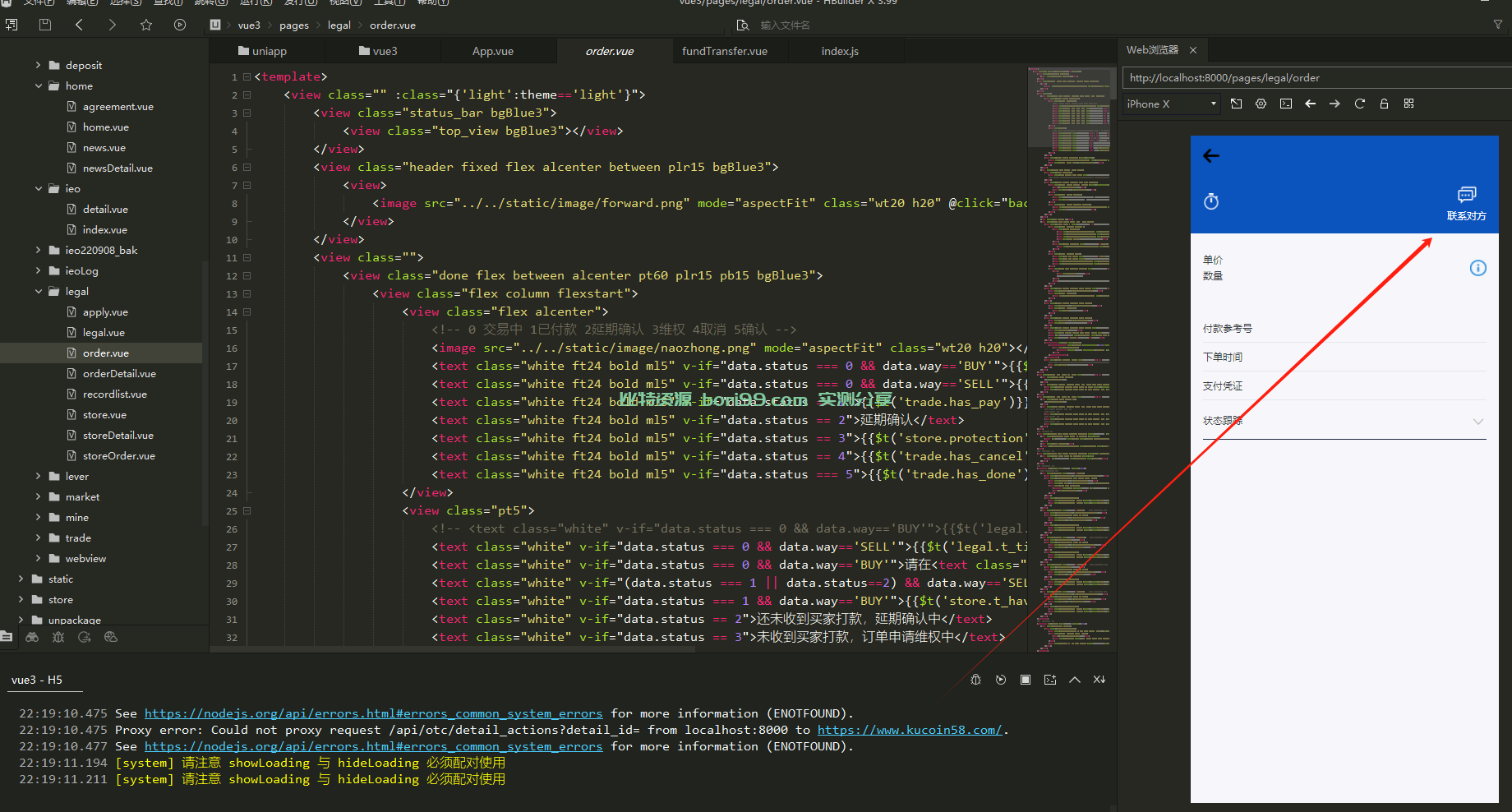Image resolution: width=1512 pixels, height=812 pixels.
Task: Click the timer clock icon in phone preview
Action: [1211, 201]
